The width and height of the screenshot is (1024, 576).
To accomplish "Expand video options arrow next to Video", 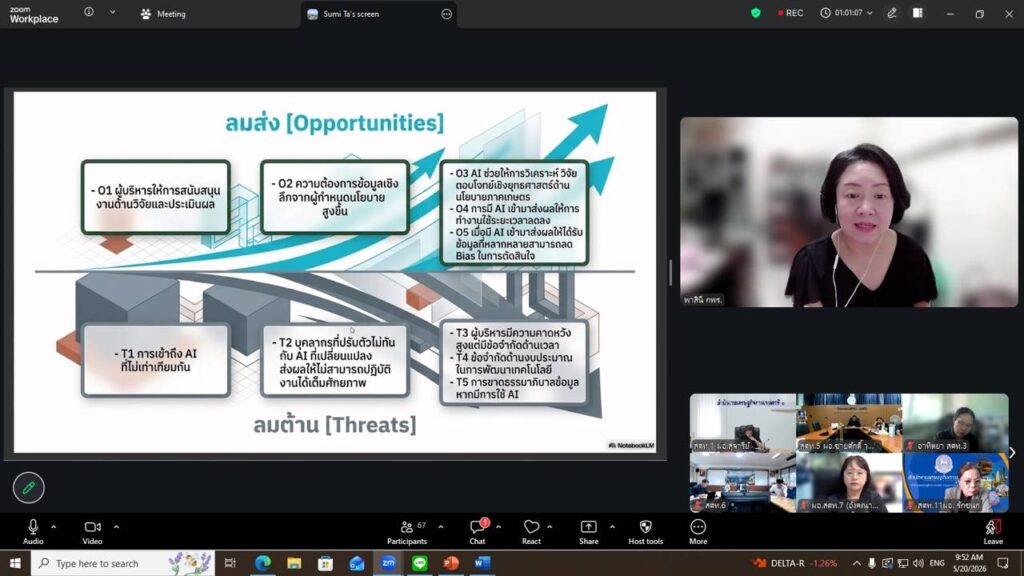I will tap(116, 526).
